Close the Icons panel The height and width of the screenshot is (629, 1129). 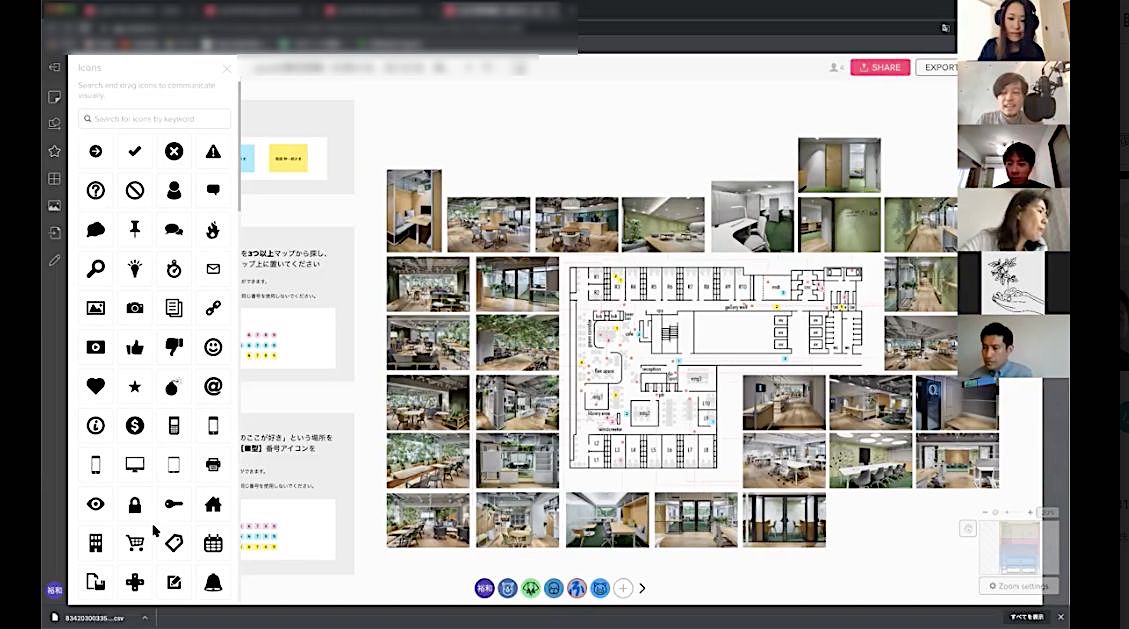227,69
